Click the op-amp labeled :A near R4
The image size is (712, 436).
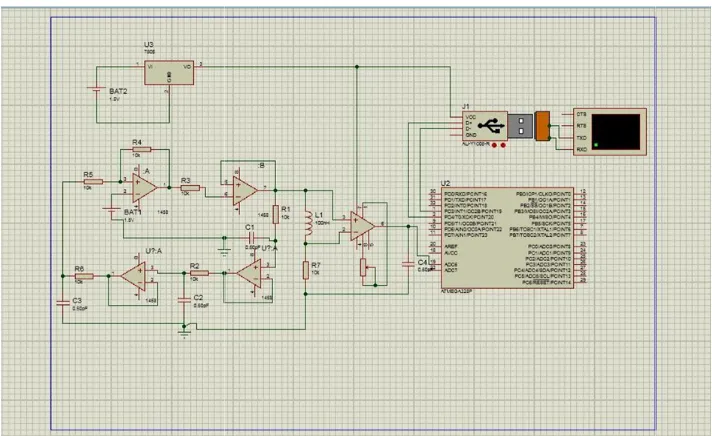(x=144, y=187)
